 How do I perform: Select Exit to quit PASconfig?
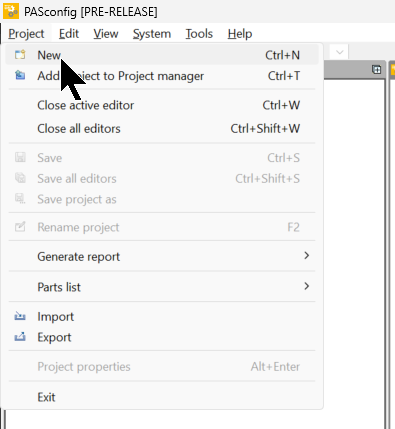click(162, 397)
